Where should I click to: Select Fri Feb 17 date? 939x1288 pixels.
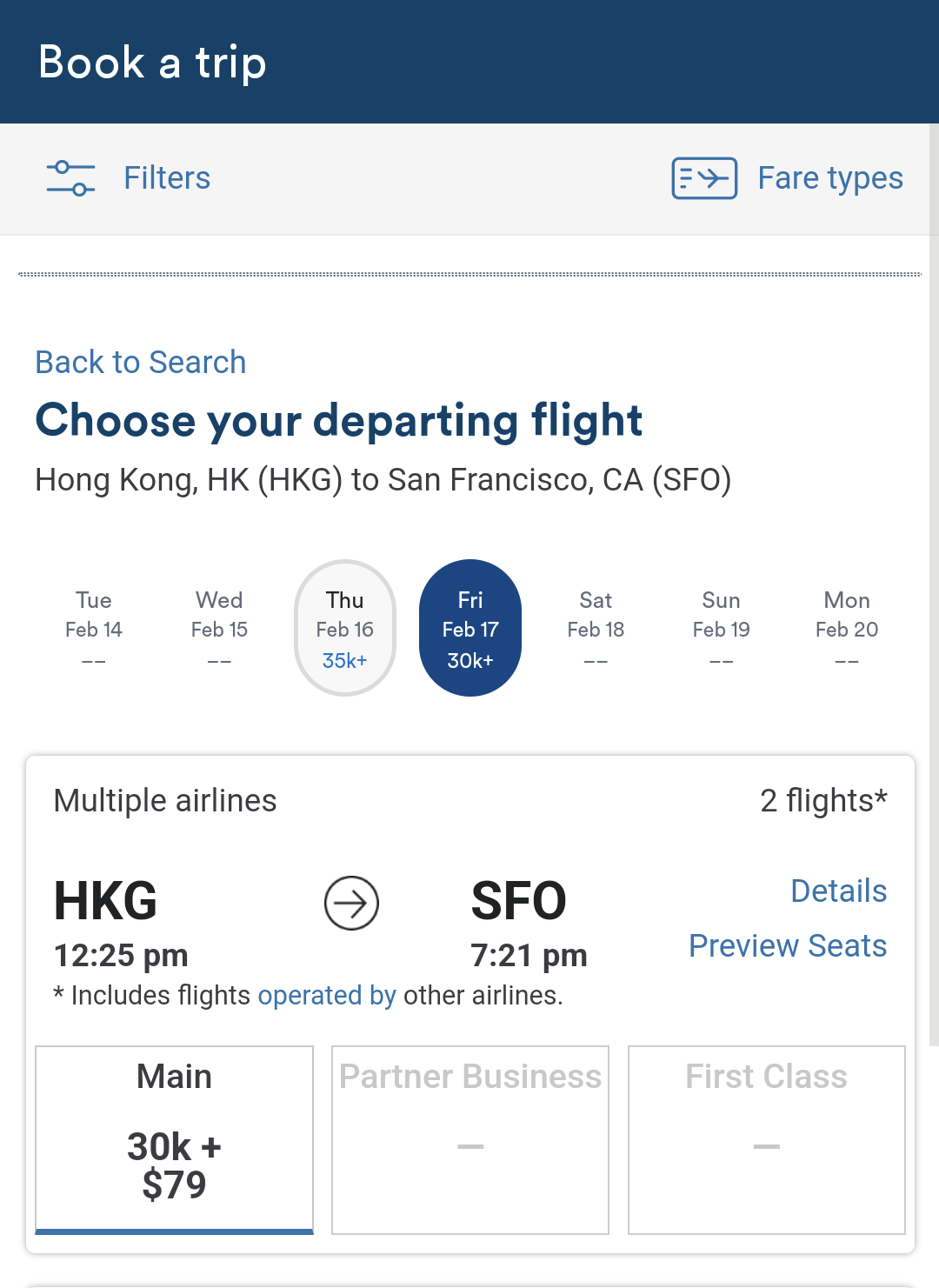point(470,628)
